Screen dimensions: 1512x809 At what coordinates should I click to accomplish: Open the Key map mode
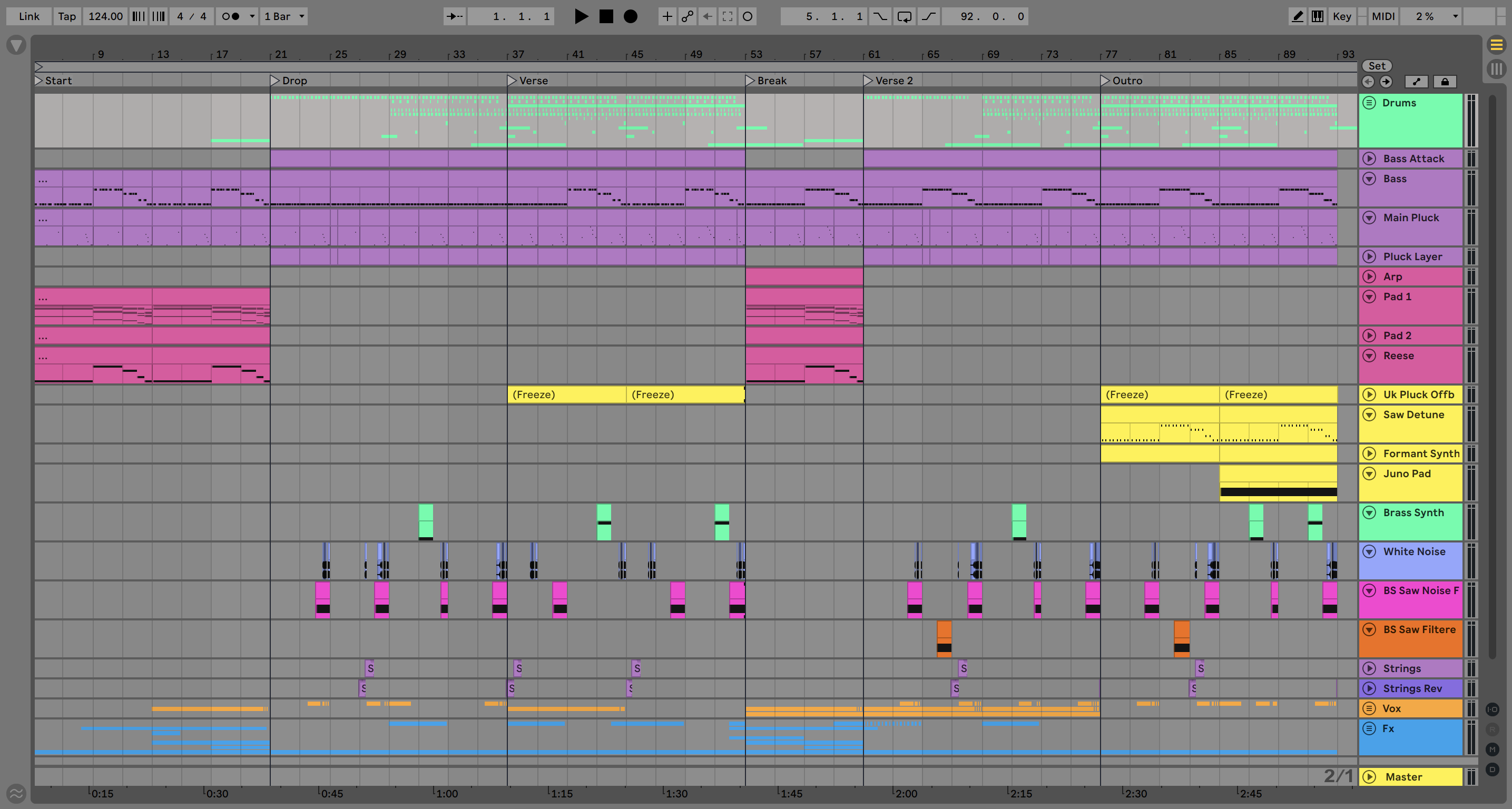1342,16
